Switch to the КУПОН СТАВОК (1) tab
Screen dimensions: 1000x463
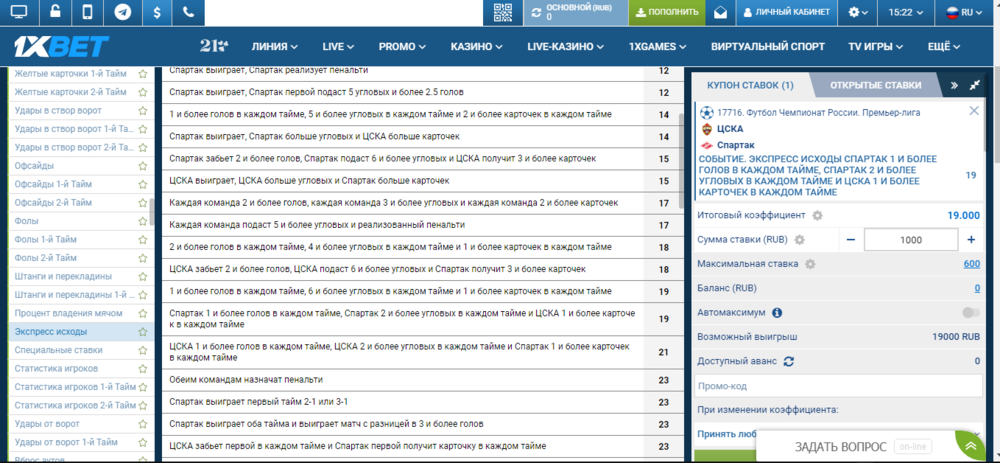point(751,85)
